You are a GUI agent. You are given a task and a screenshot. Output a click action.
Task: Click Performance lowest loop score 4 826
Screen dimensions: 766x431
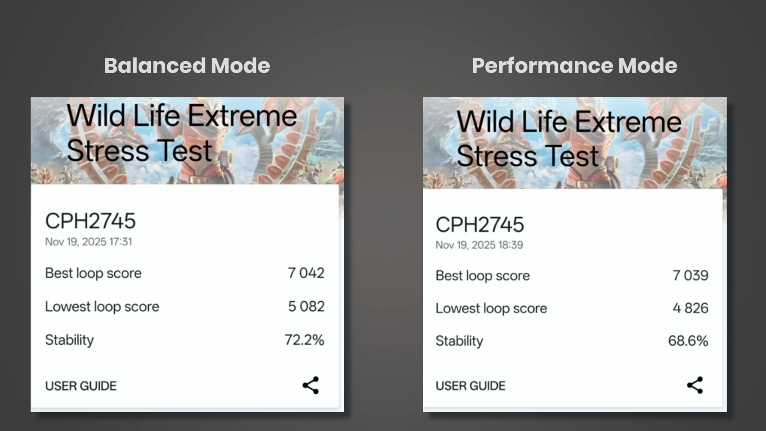(x=690, y=308)
